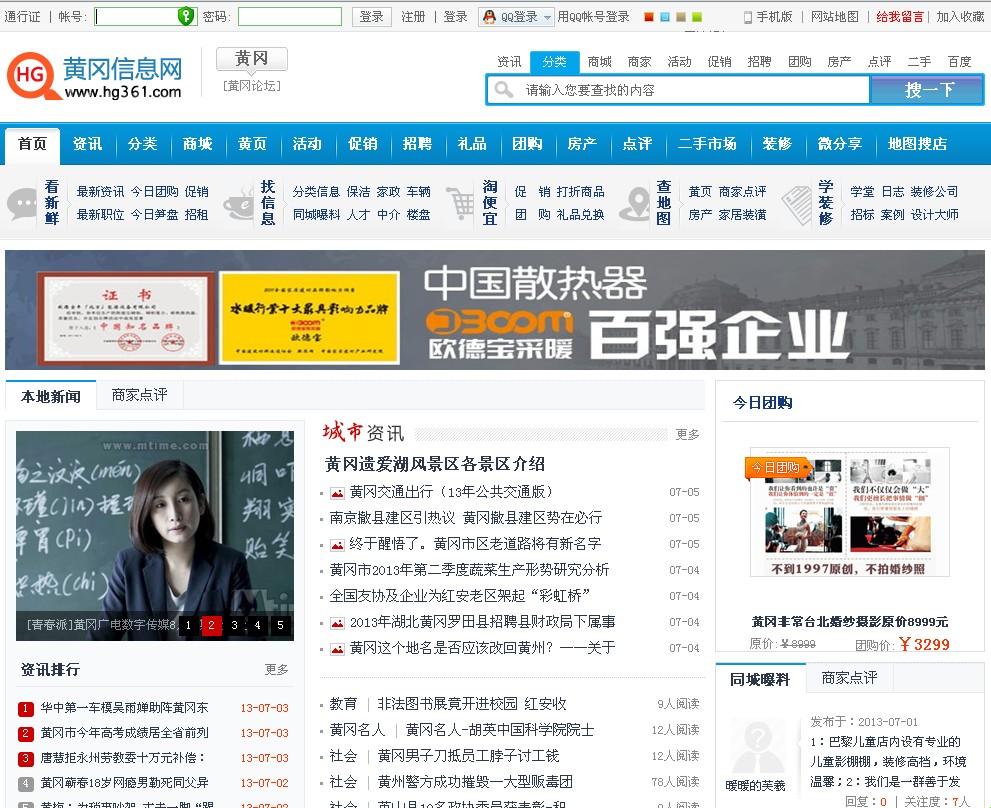Click the 网站地图 link
Screen dimensions: 991x808
point(835,17)
